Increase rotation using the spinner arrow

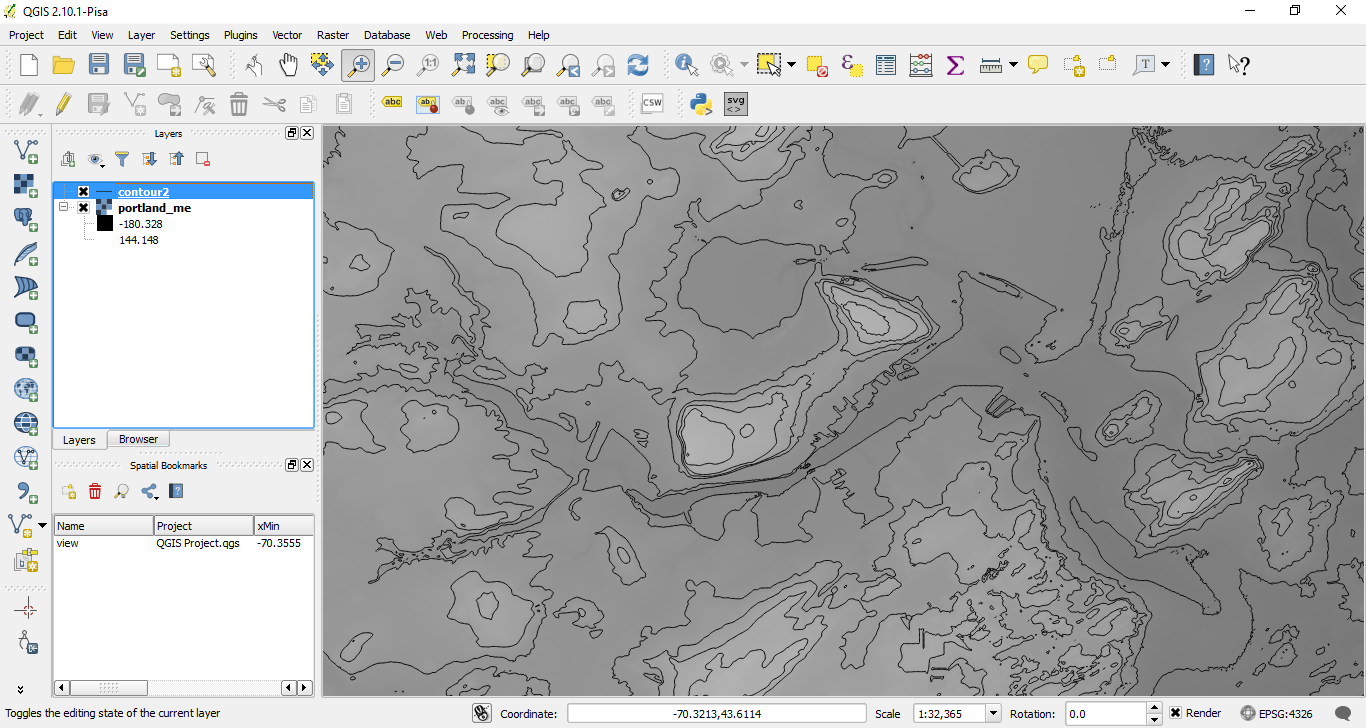(1155, 707)
